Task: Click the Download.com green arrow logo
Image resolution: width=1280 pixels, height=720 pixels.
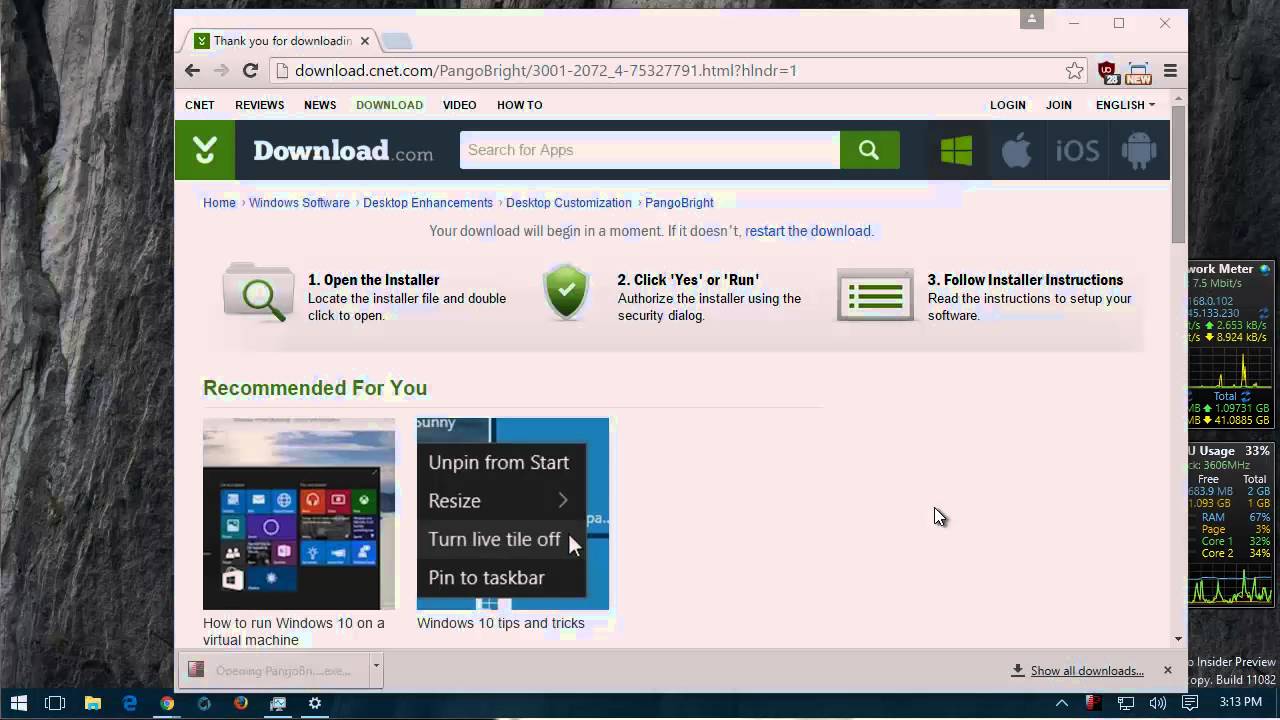Action: pyautogui.click(x=205, y=150)
